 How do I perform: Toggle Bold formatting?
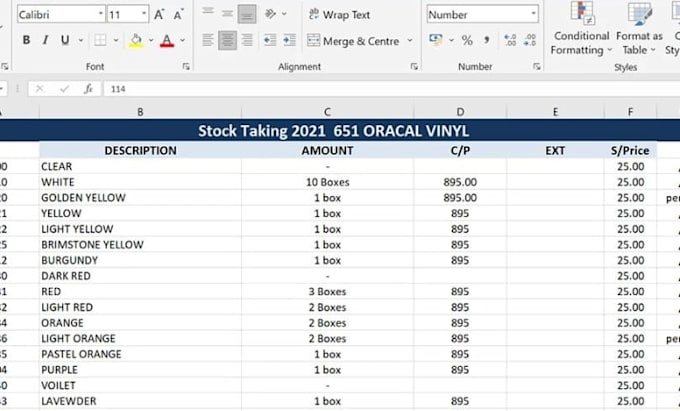tap(26, 40)
